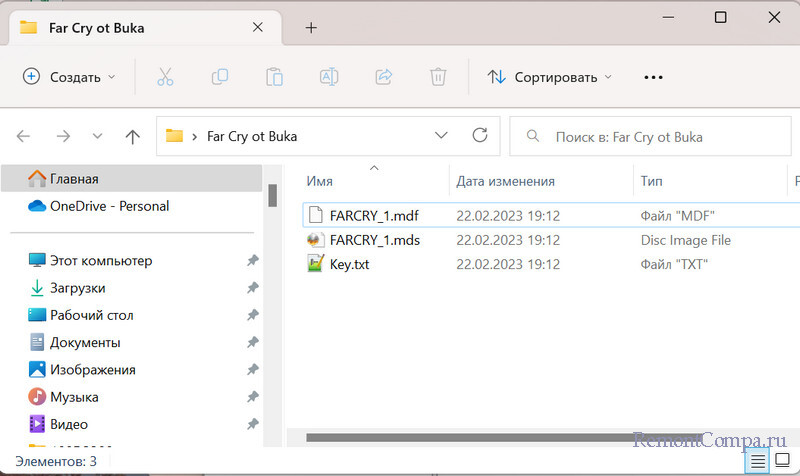Viewport: 800px width, 476px height.
Task: Expand recent locations chevron
Action: [x=97, y=136]
